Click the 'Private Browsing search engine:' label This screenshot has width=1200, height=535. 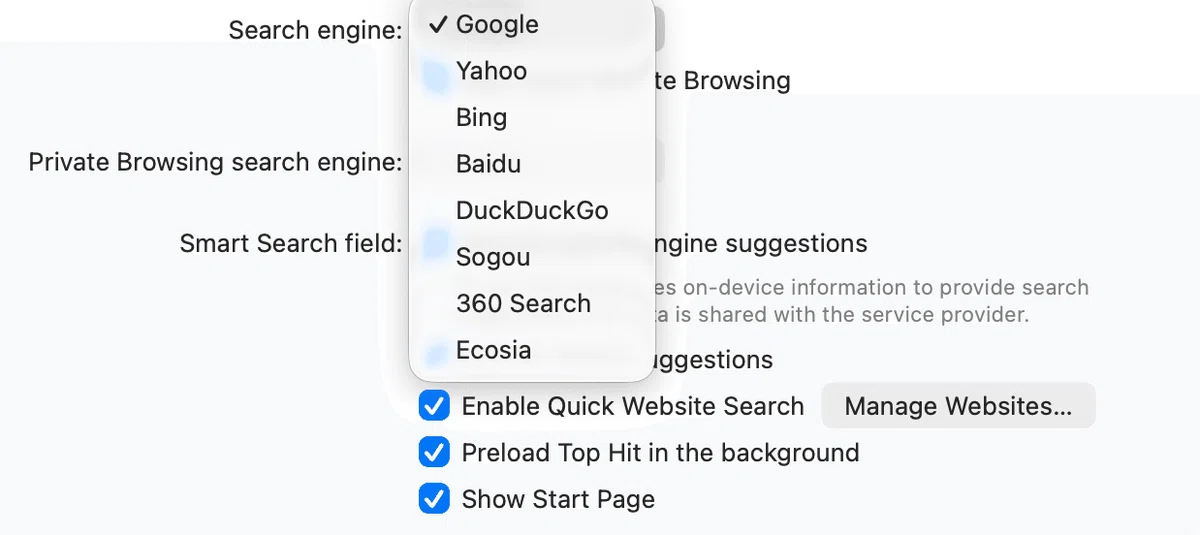pos(215,162)
